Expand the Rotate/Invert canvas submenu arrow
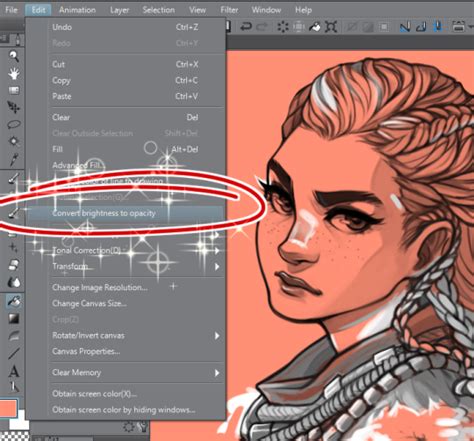 point(217,336)
